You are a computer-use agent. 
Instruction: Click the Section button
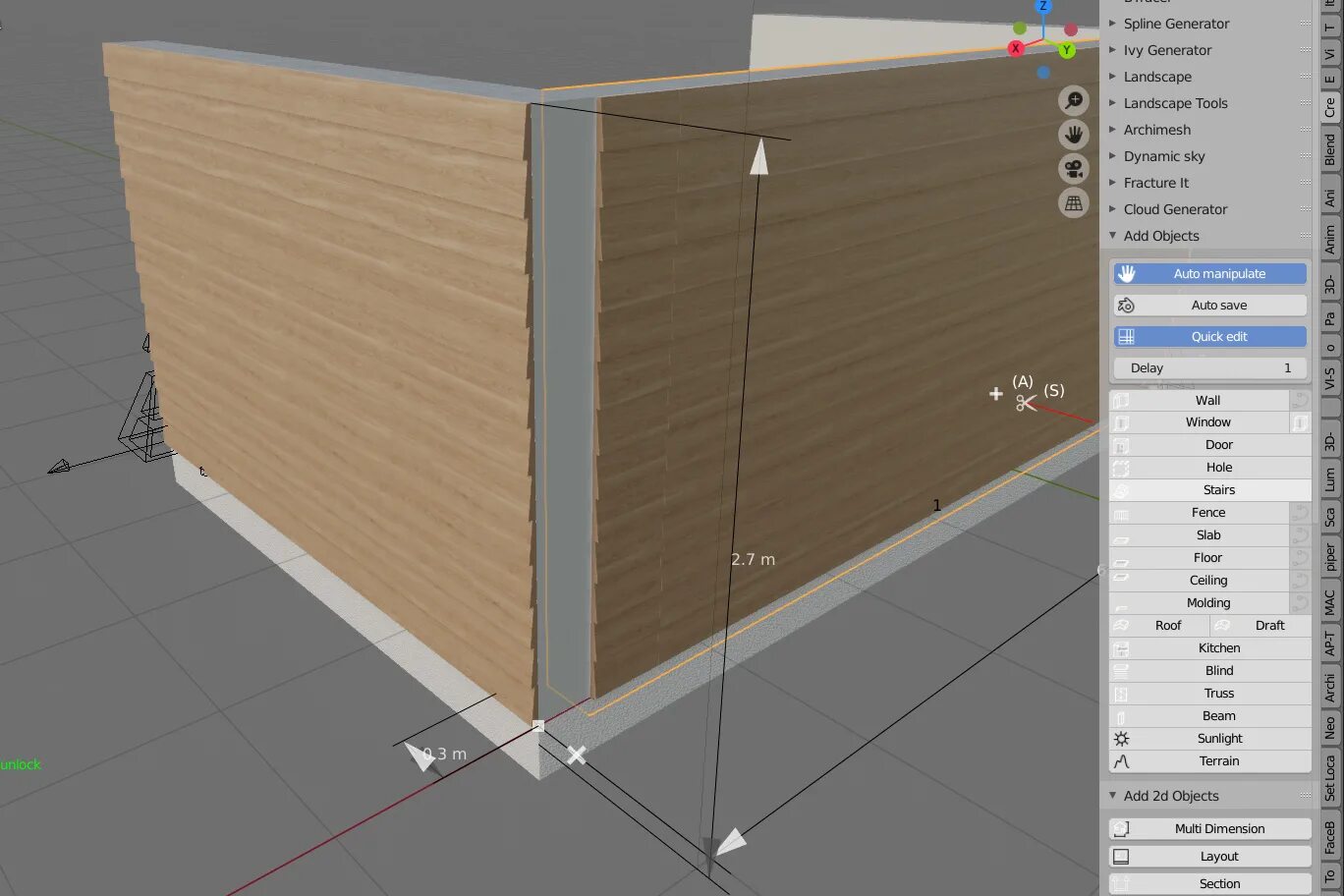click(x=1210, y=884)
